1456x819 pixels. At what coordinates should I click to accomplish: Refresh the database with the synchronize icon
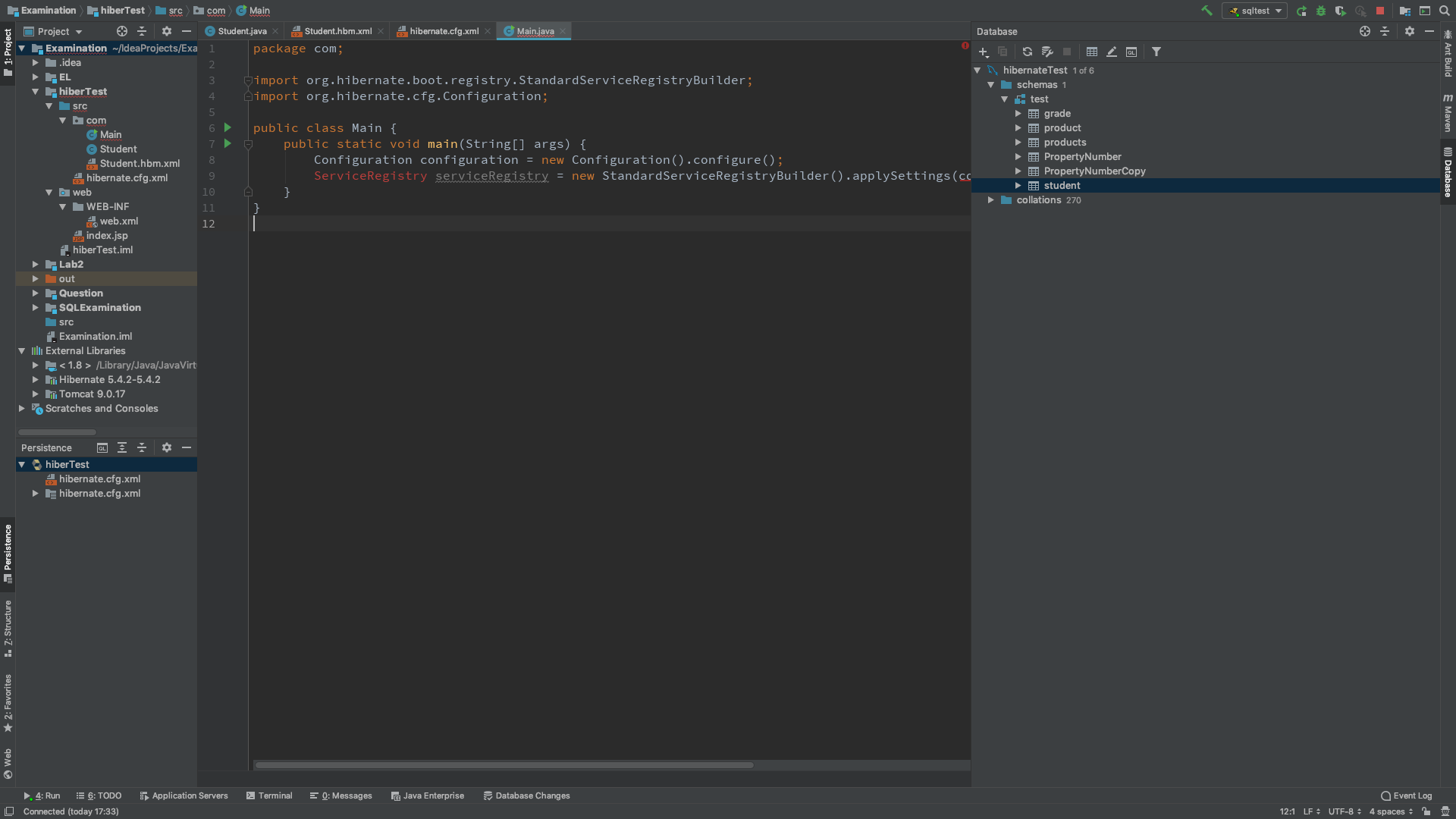1027,52
